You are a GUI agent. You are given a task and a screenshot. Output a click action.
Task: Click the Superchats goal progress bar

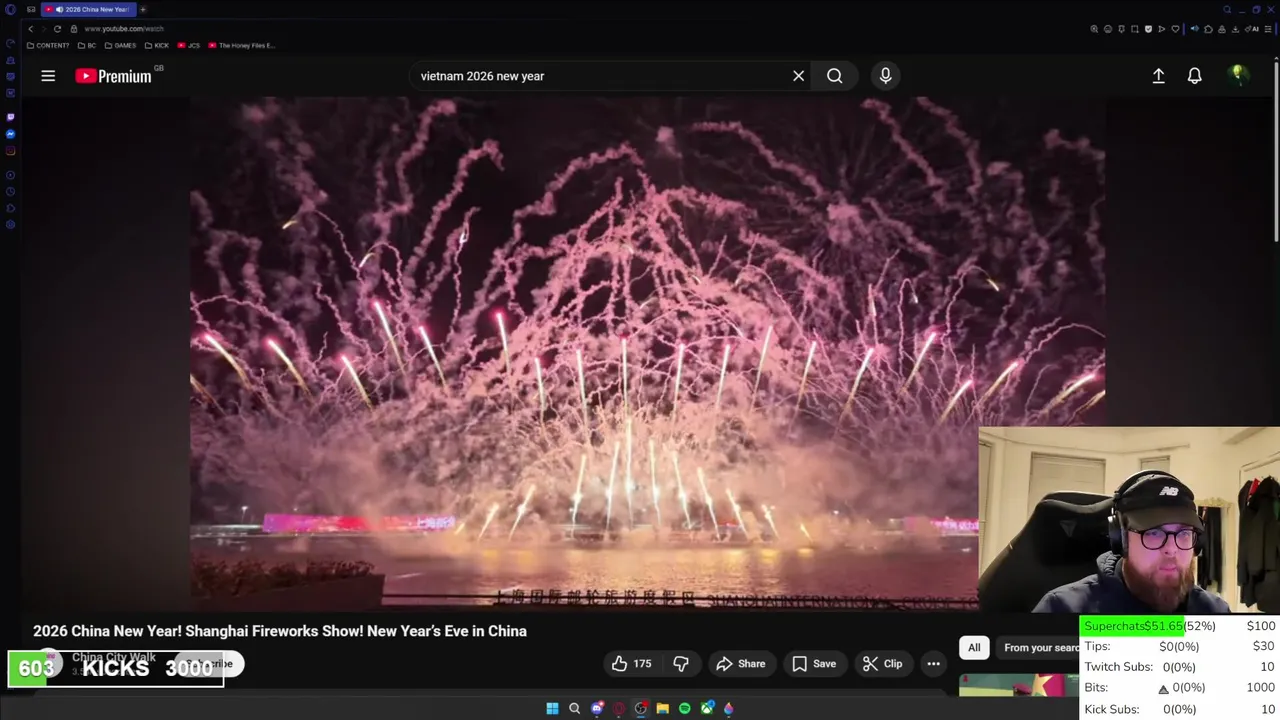(x=1179, y=626)
